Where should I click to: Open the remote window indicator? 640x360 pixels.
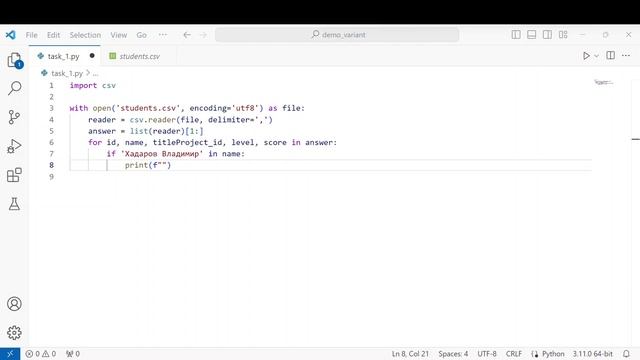click(10, 354)
